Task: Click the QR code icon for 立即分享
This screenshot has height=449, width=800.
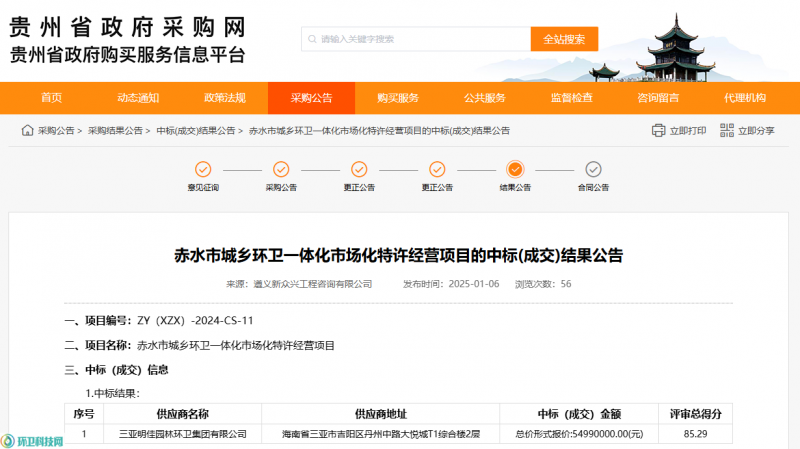Action: coord(727,131)
